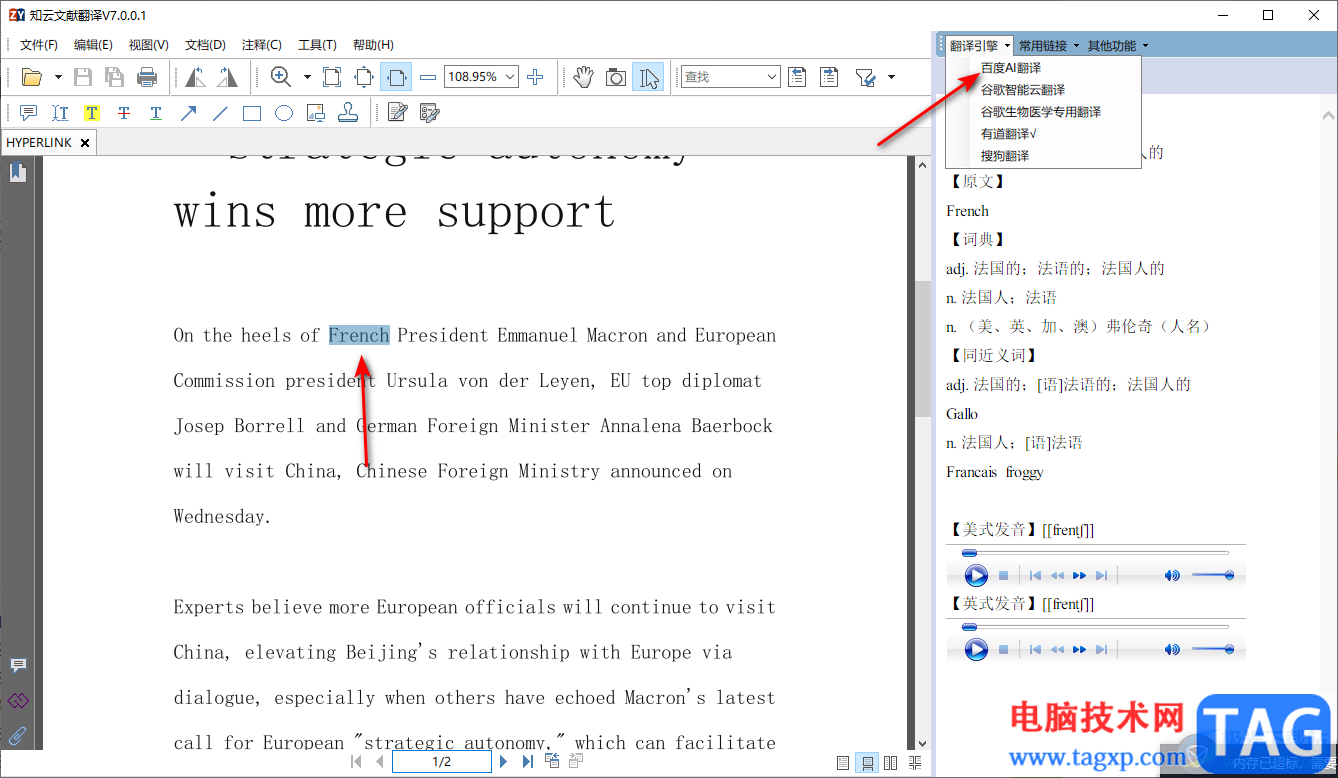Play the British pronunciation audio
The image size is (1338, 778).
(976, 650)
